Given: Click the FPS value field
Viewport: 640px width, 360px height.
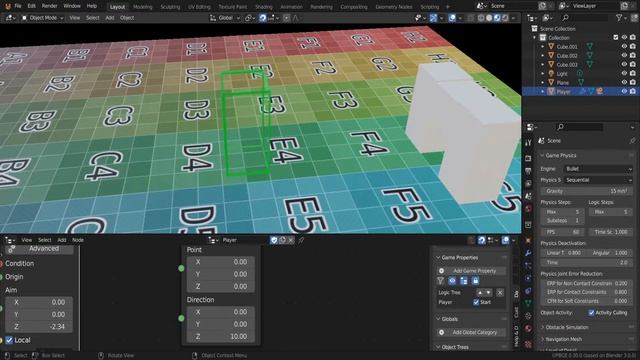Looking at the screenshot, I should (x=562, y=232).
